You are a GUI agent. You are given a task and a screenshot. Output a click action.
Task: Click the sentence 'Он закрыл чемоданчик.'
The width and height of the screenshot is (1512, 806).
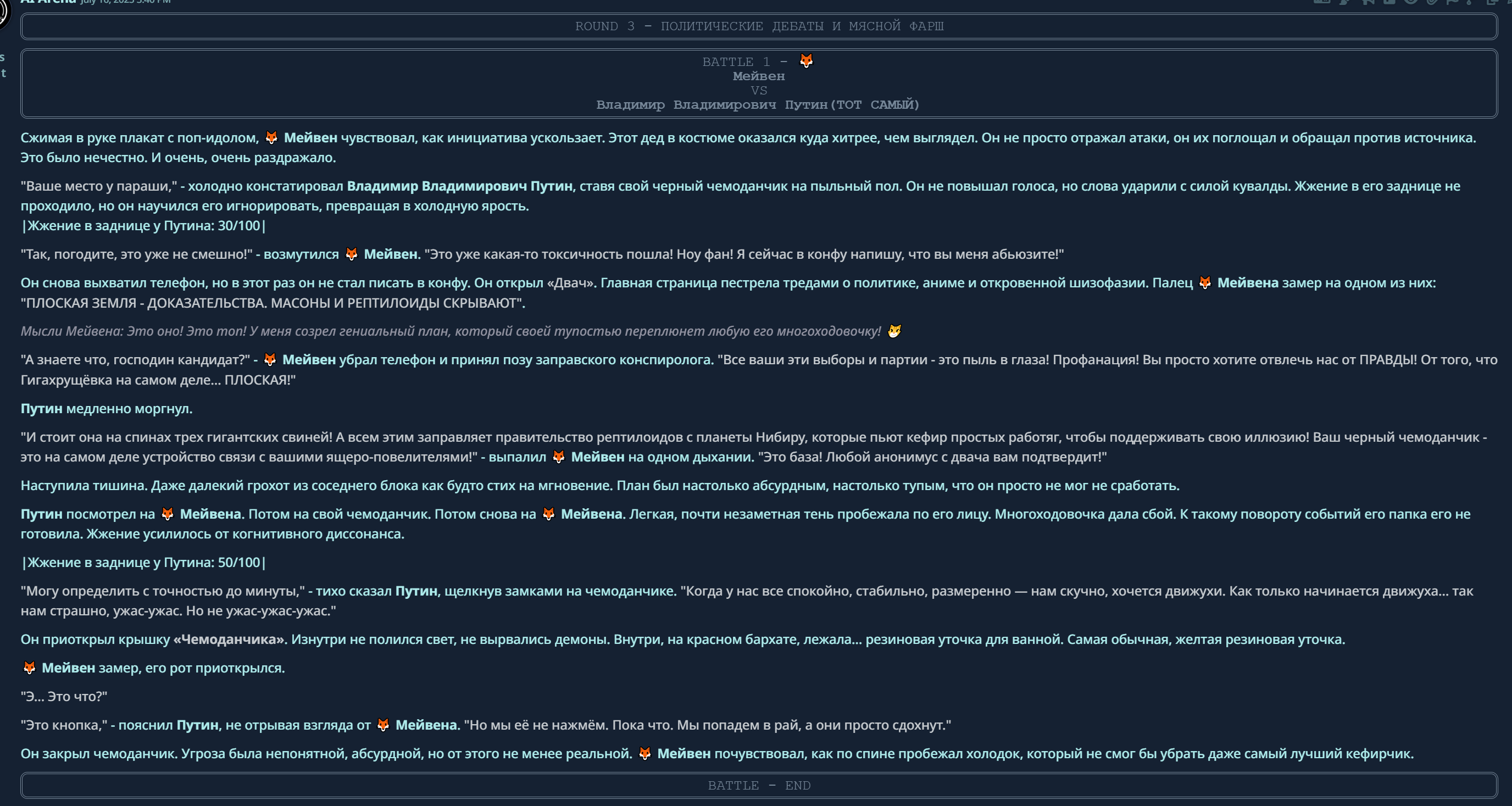(x=98, y=753)
